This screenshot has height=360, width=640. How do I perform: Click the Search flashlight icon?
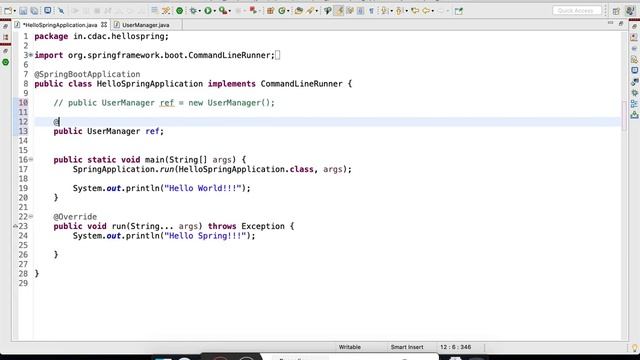tap(310, 11)
